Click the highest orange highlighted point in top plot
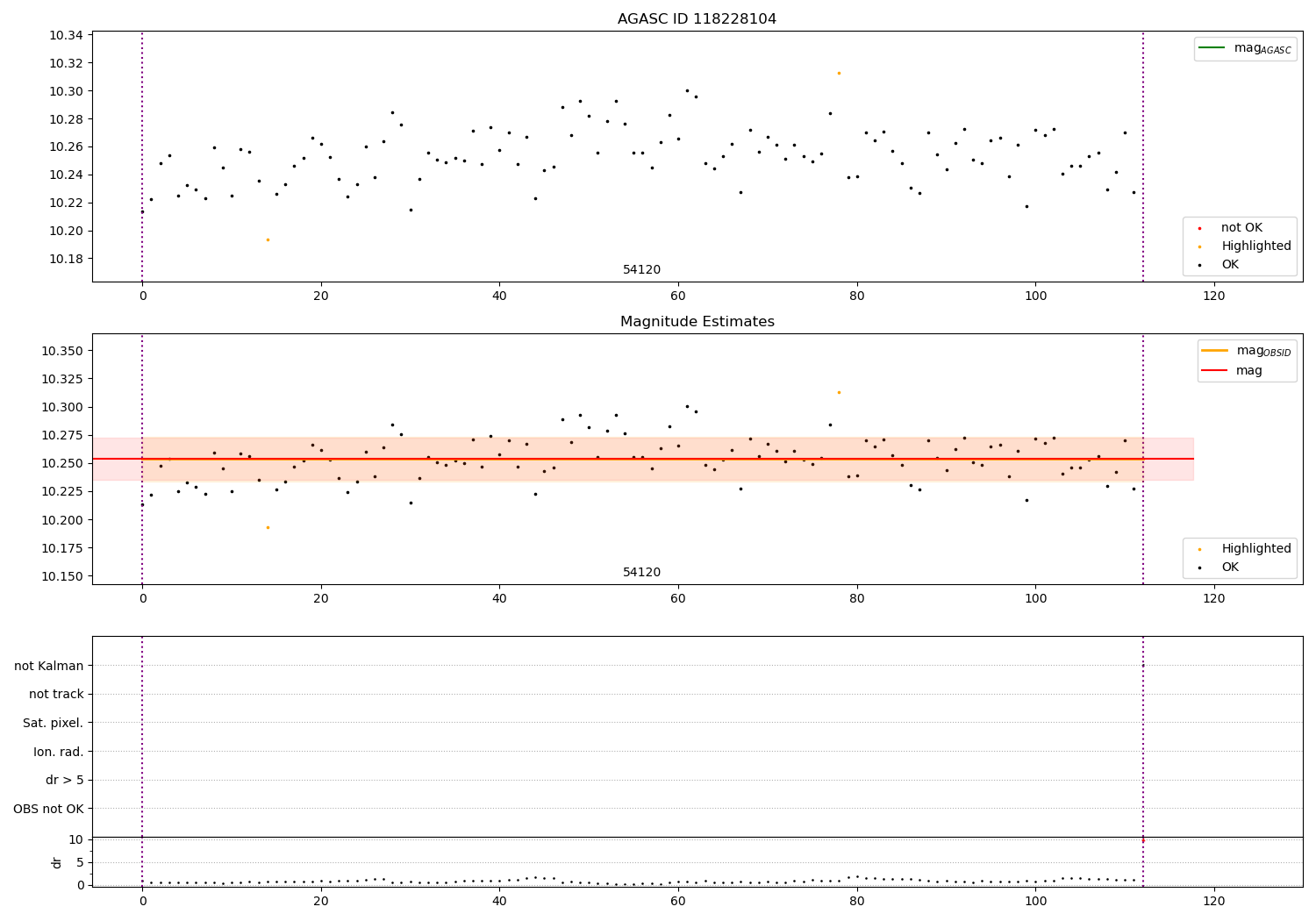Viewport: 1316px width, 921px height. (x=839, y=73)
